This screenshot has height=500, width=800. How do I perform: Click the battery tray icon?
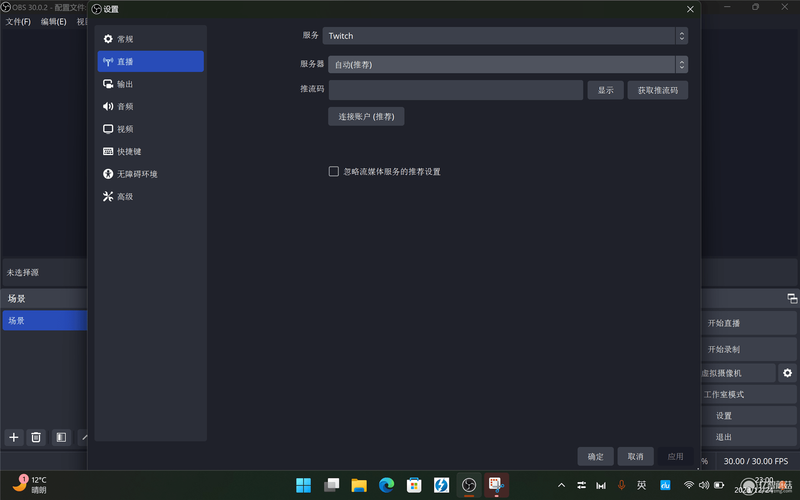(719, 485)
